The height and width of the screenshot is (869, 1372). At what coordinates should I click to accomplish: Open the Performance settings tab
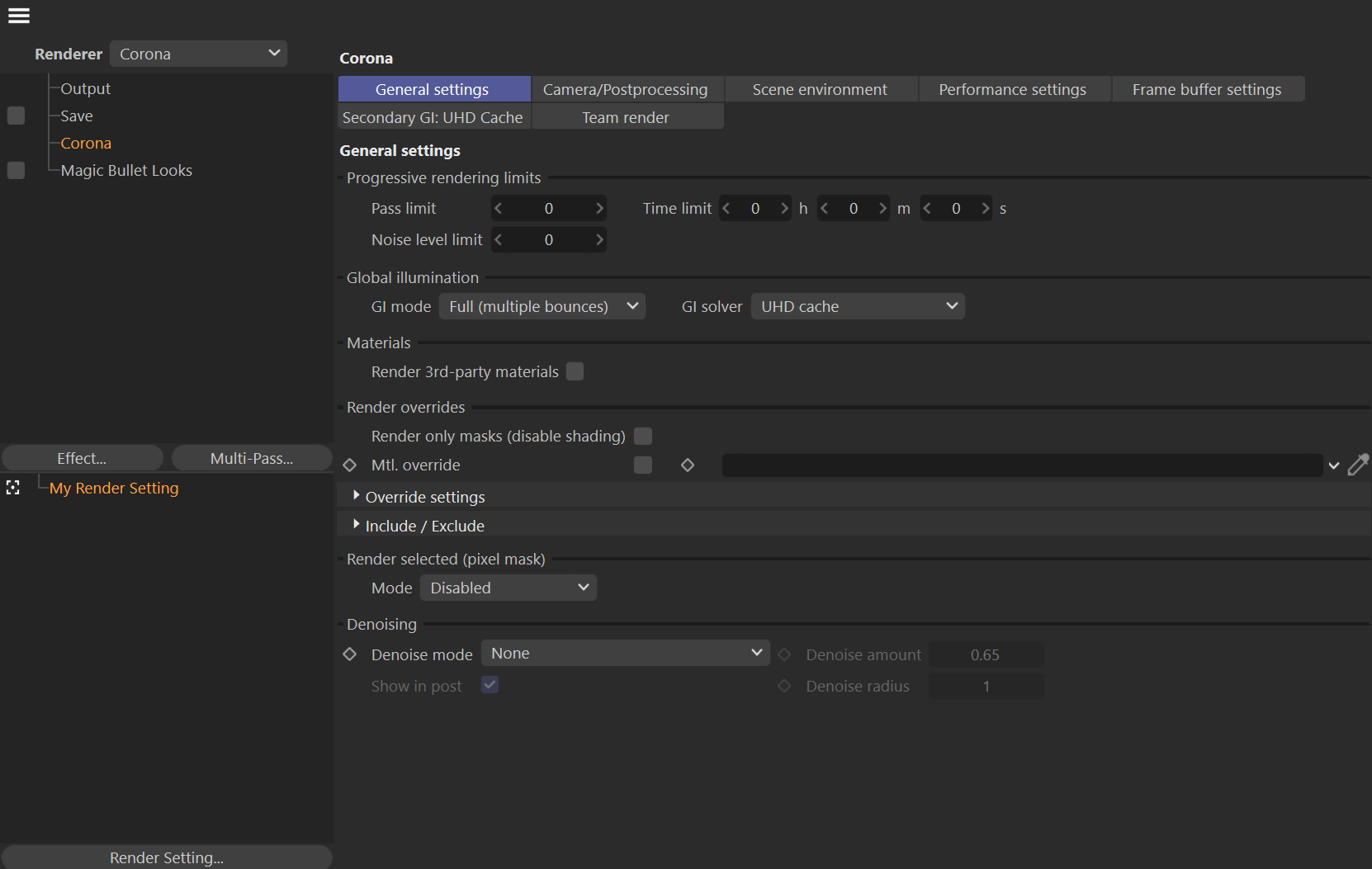click(x=1015, y=89)
